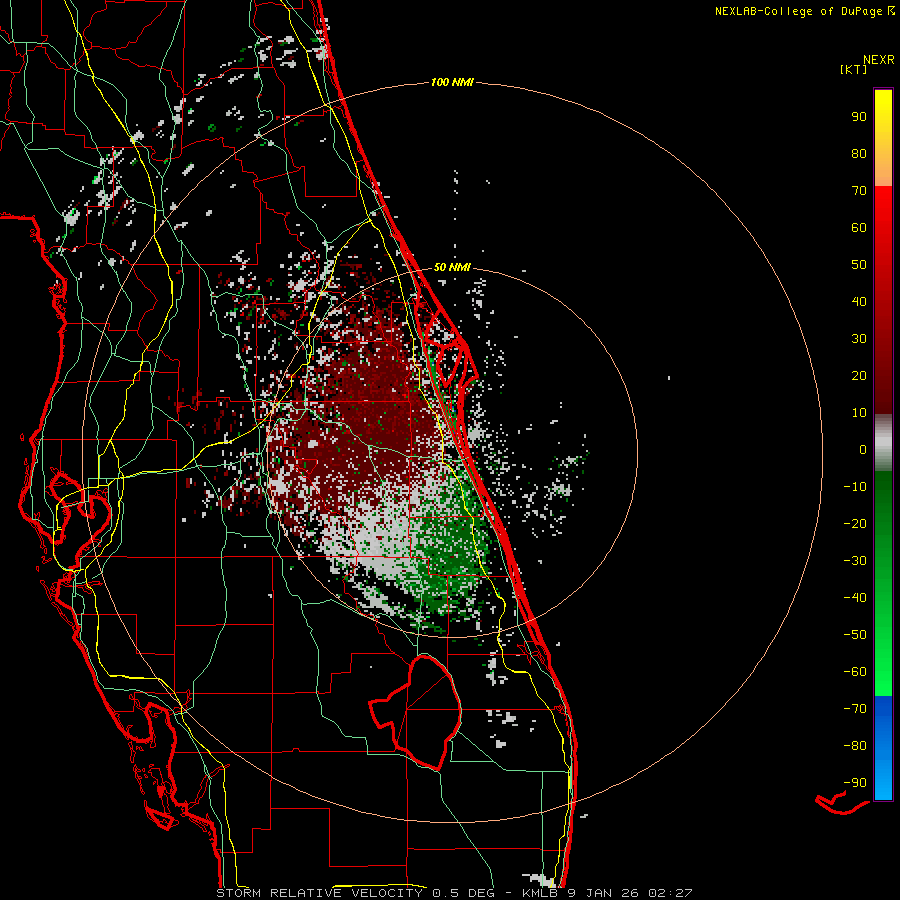Screen dimensions: 900x900
Task: Click the -60 value on velocity scale
Action: (855, 672)
